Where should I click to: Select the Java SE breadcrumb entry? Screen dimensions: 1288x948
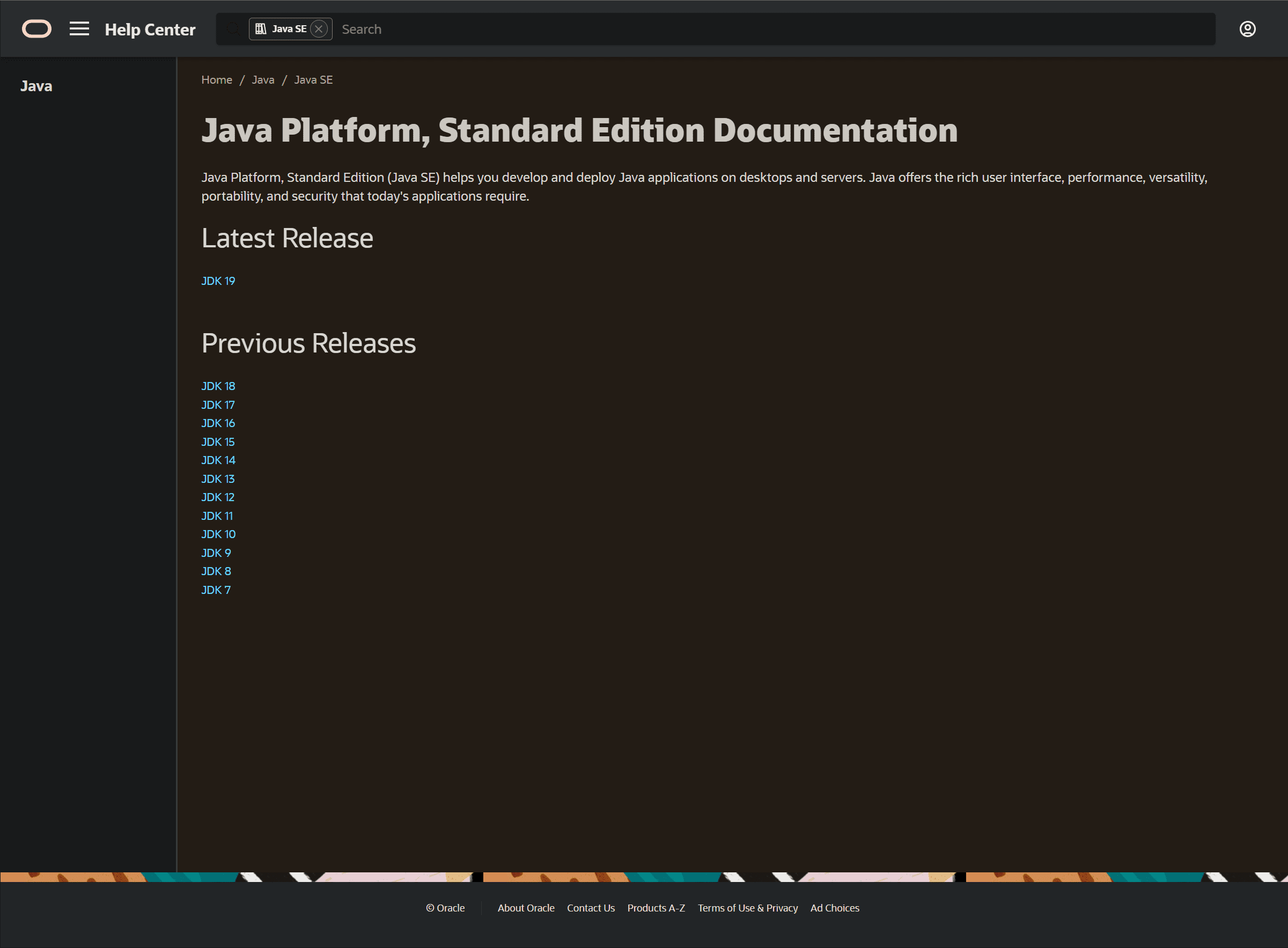313,80
